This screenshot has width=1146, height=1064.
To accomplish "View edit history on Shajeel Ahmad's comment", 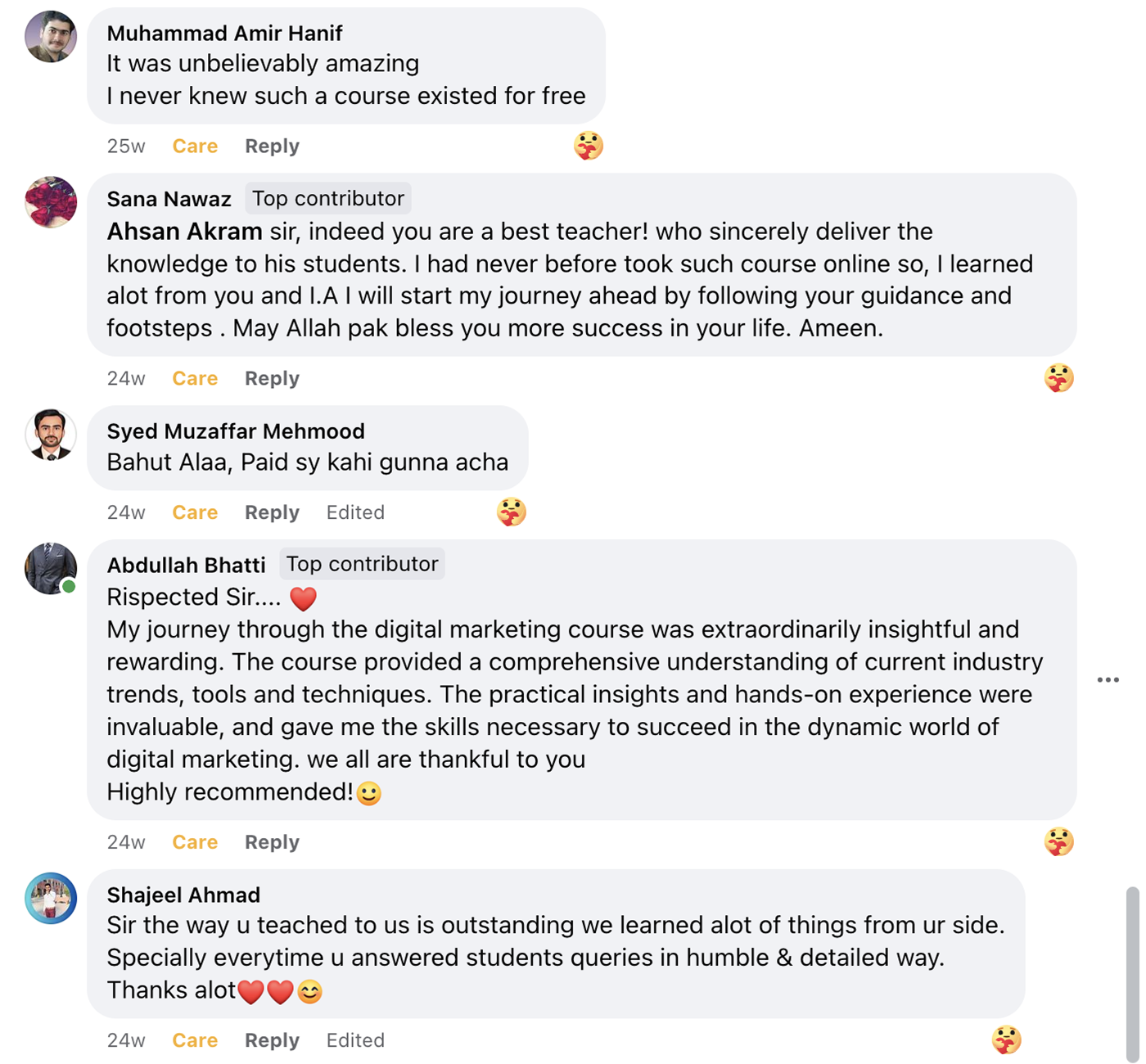I will (x=355, y=1040).
